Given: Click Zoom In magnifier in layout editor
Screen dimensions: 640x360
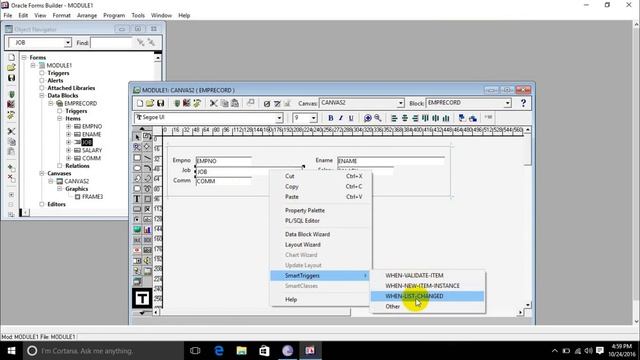Looking at the screenshot, I should (367, 118).
